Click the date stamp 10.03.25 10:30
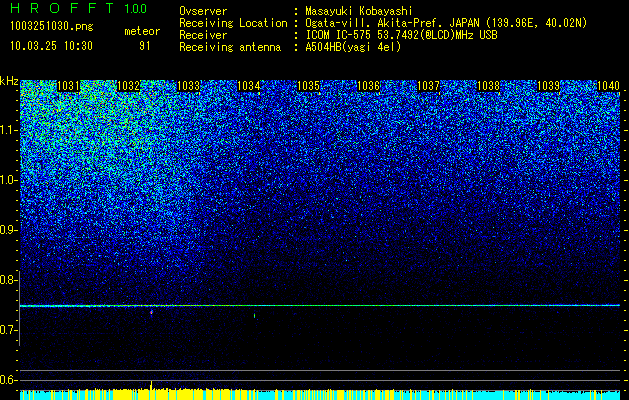Image resolution: width=629 pixels, height=400 pixels. coord(51,46)
